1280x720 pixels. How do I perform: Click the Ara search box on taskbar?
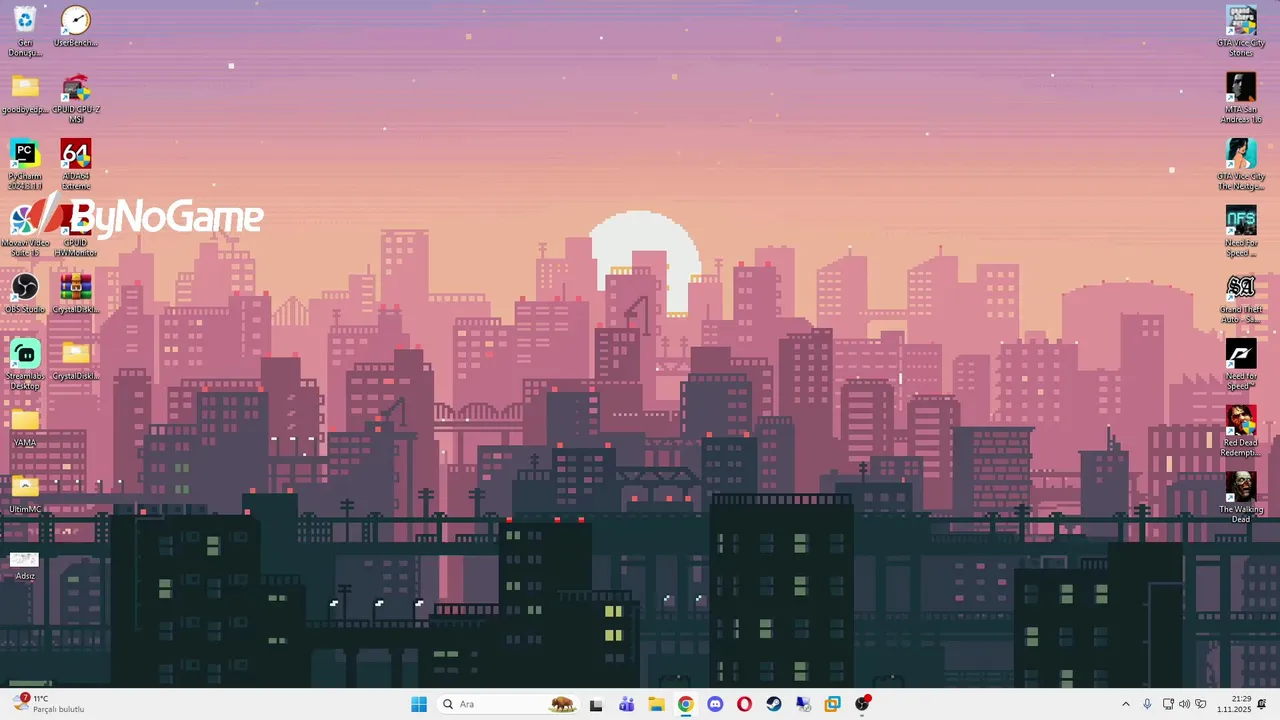click(509, 704)
